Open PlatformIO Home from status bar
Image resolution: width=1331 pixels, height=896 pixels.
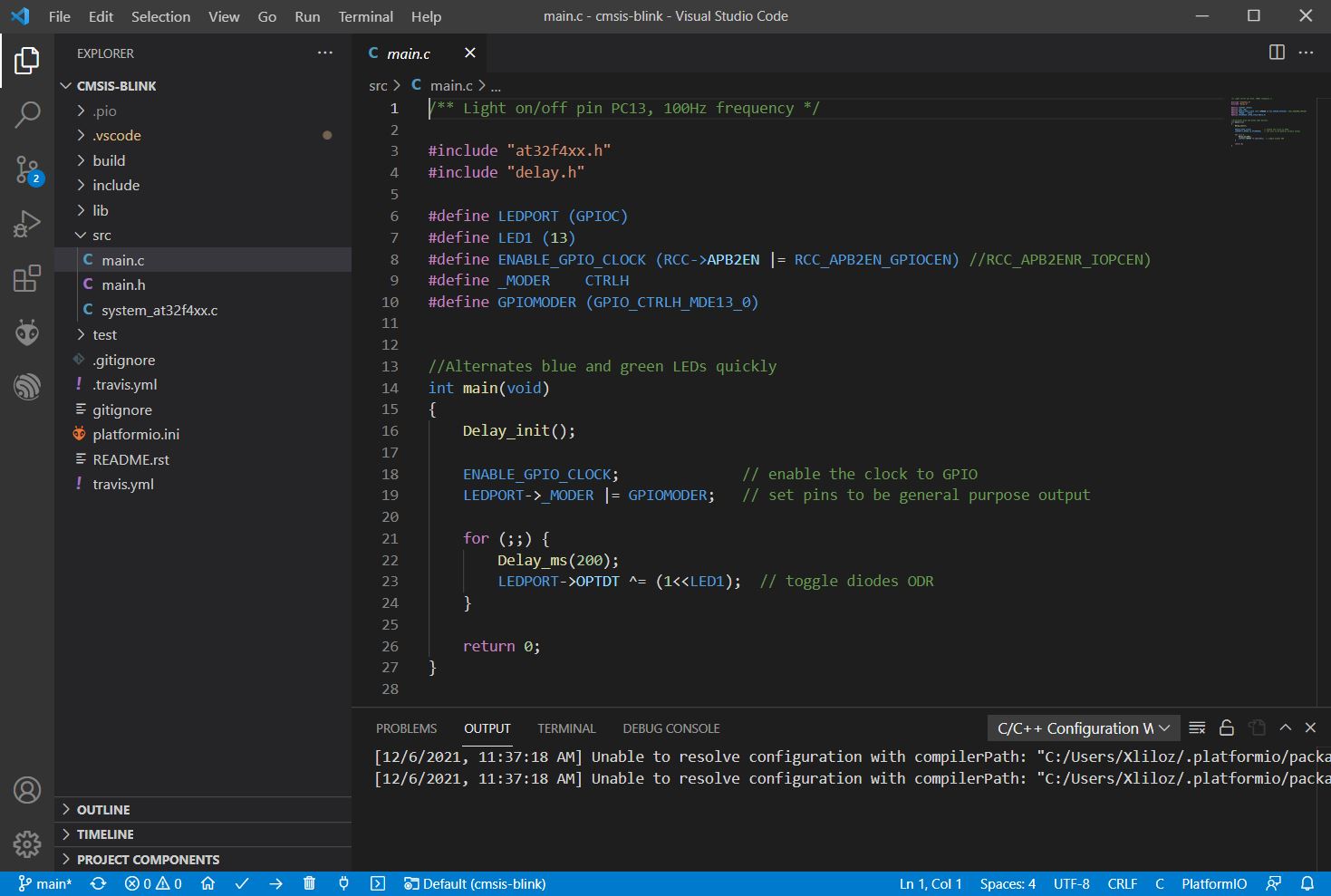pyautogui.click(x=207, y=883)
